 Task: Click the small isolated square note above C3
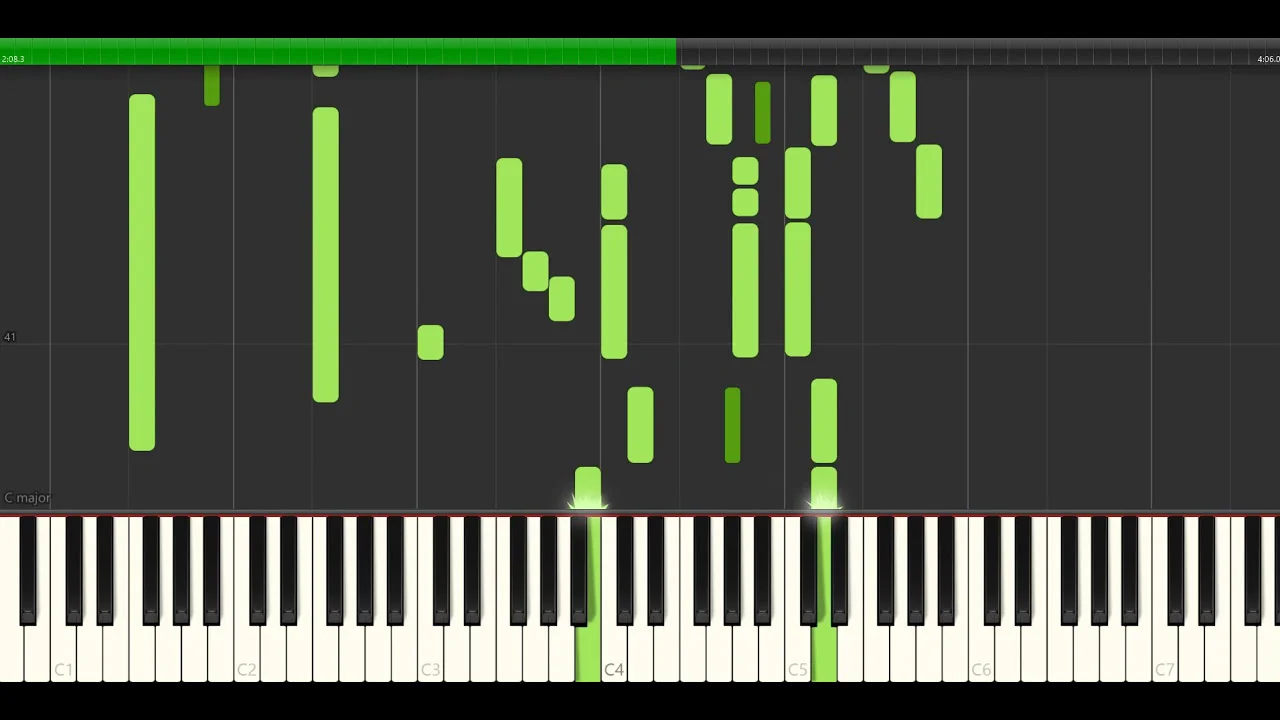point(431,343)
